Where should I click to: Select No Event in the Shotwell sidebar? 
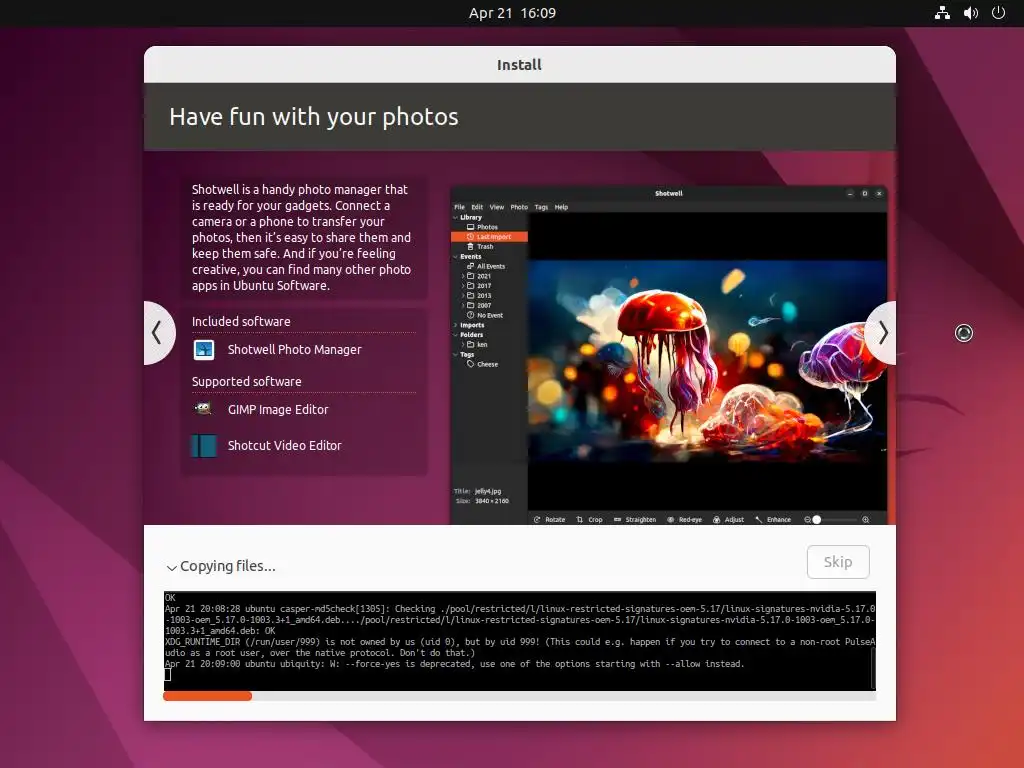point(485,315)
